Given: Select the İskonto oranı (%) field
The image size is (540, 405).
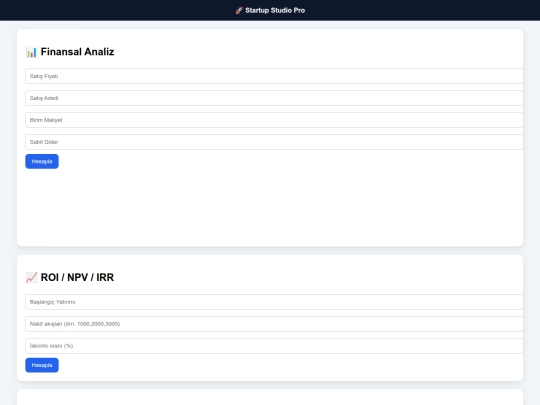Looking at the screenshot, I should [274, 346].
